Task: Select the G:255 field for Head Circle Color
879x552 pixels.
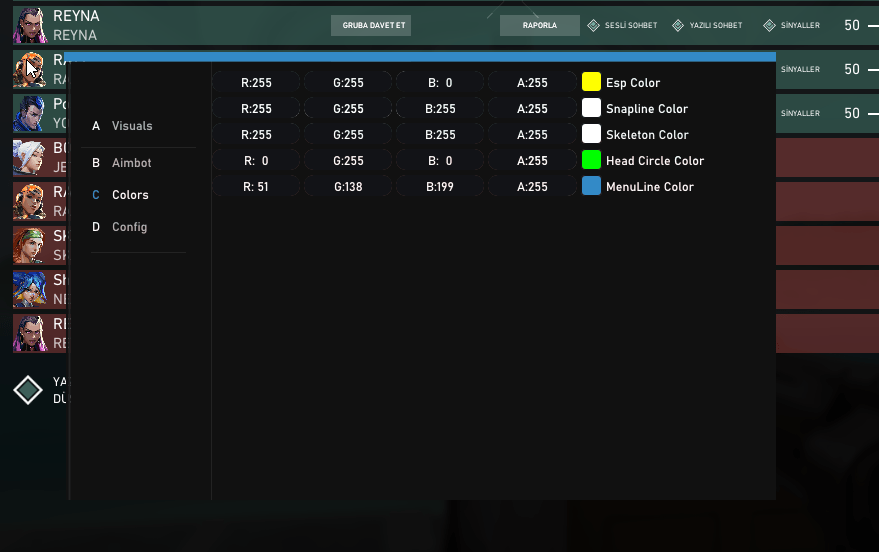Action: pyautogui.click(x=348, y=161)
